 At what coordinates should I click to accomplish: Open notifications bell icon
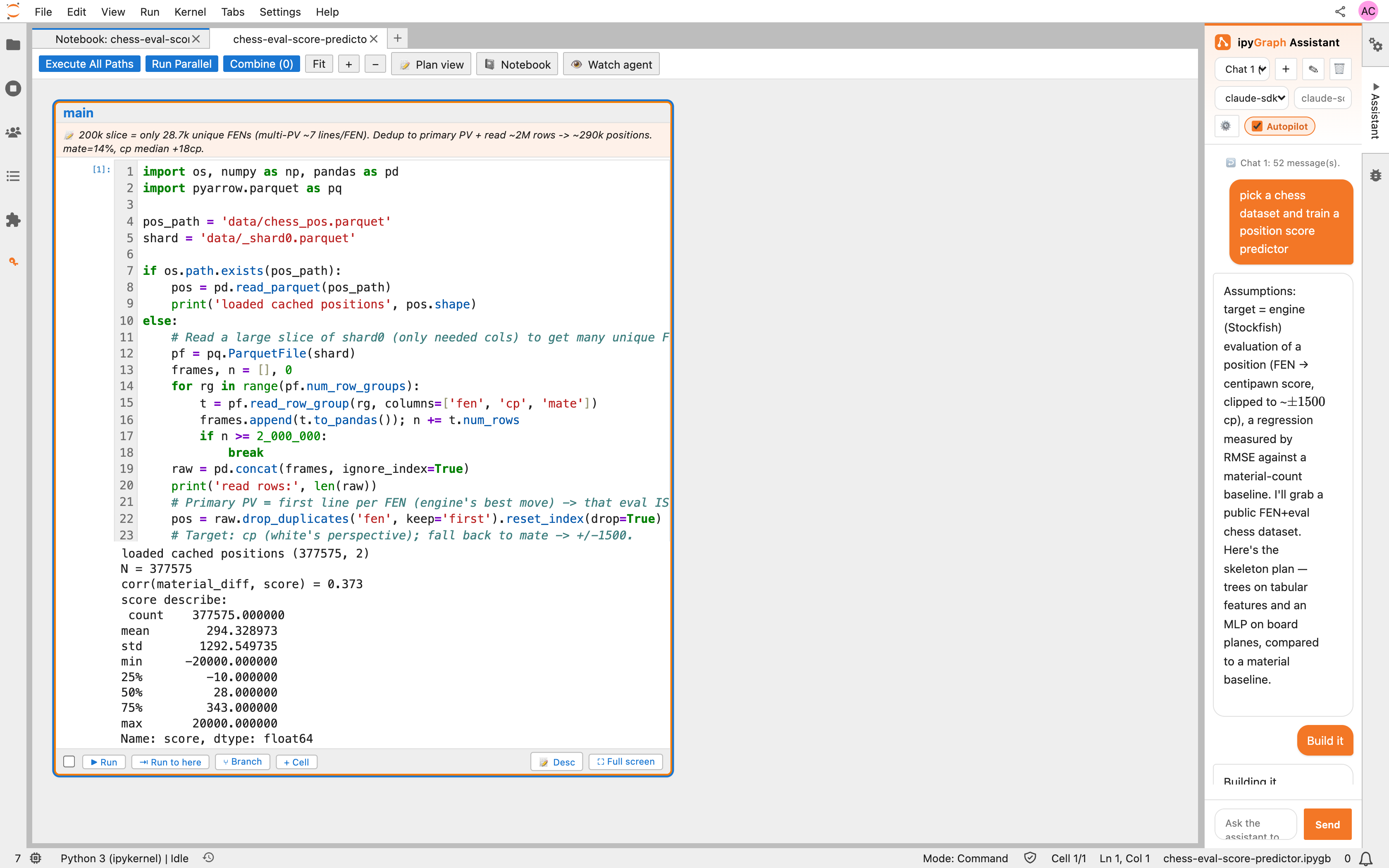point(1366,859)
